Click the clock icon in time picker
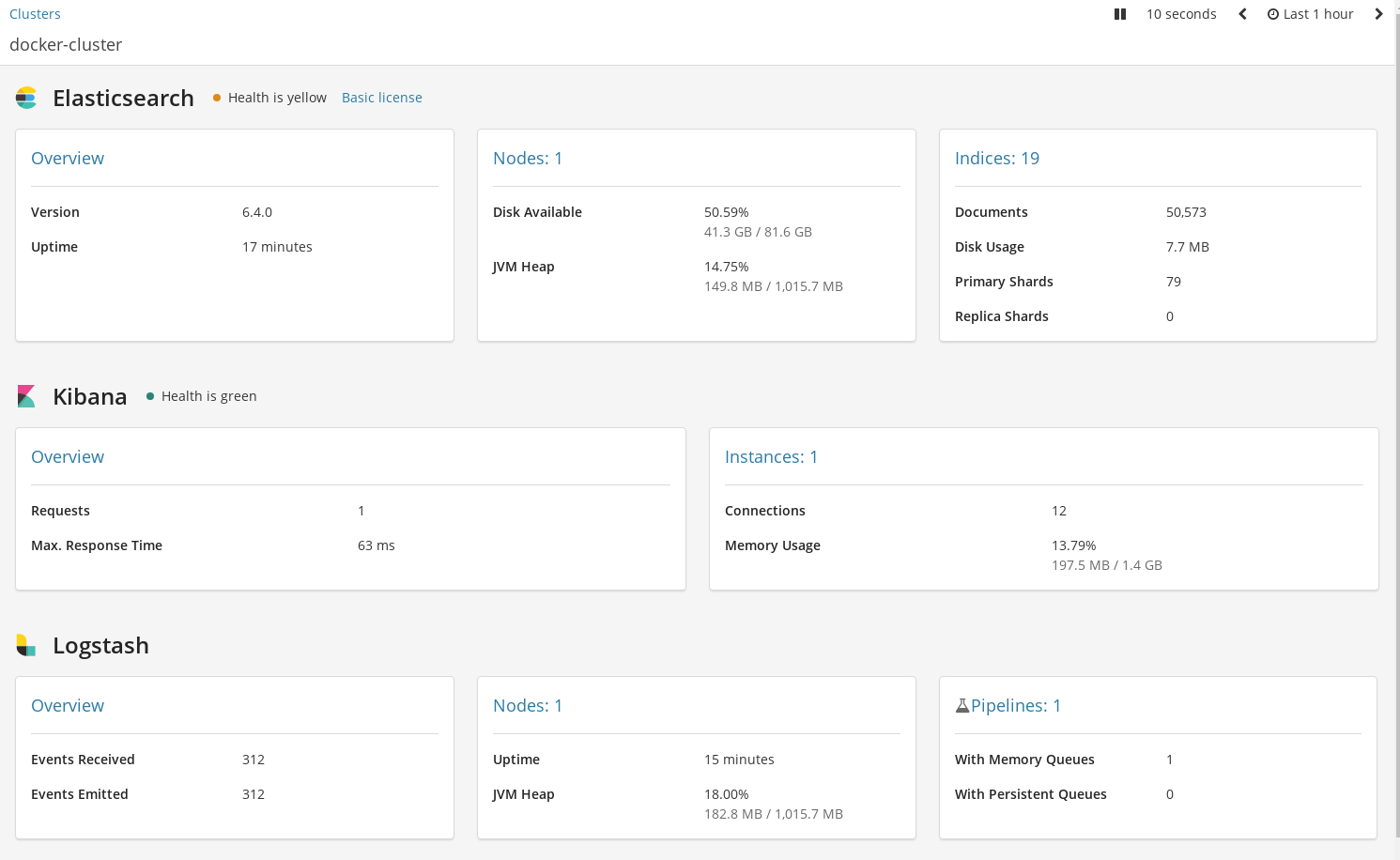The height and width of the screenshot is (860, 1400). [x=1273, y=14]
